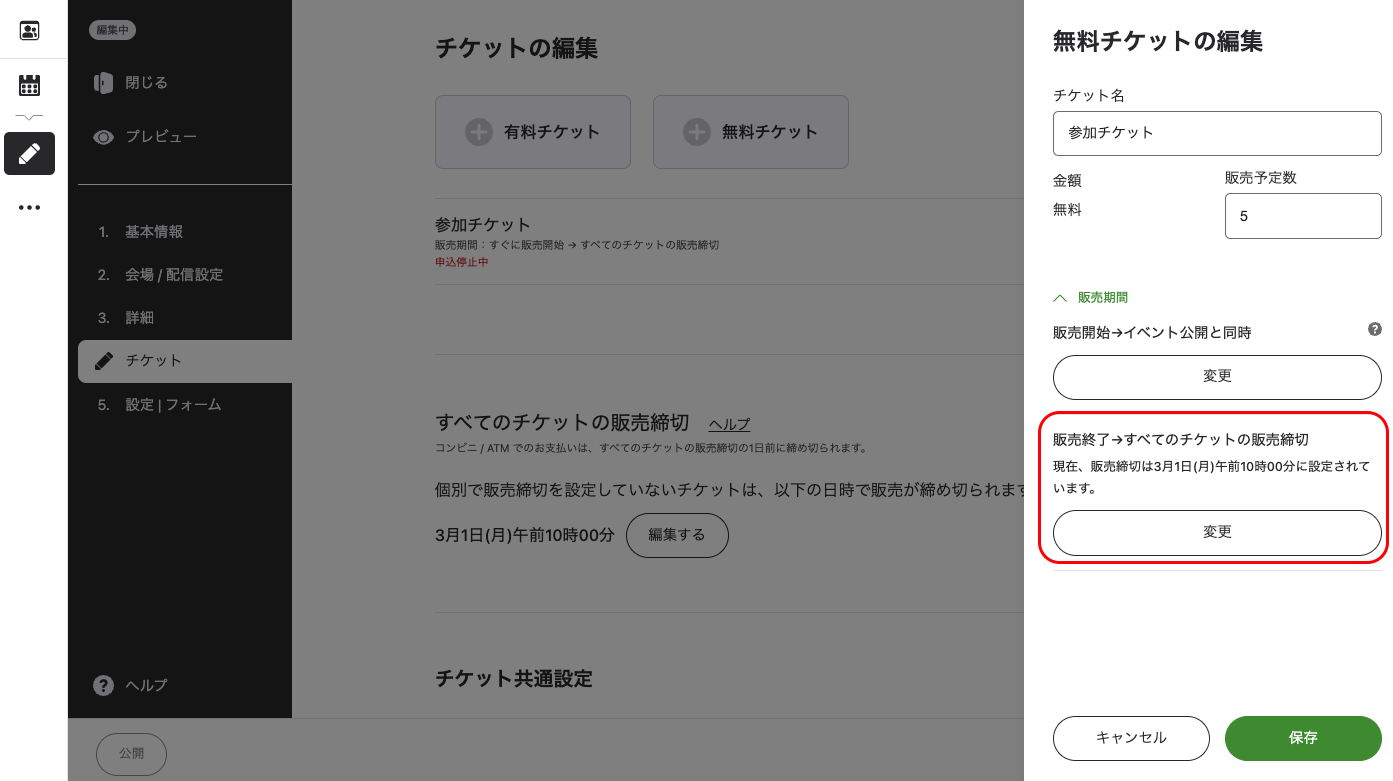Click the ヘルプ question icon at sidebar bottom

coord(103,685)
